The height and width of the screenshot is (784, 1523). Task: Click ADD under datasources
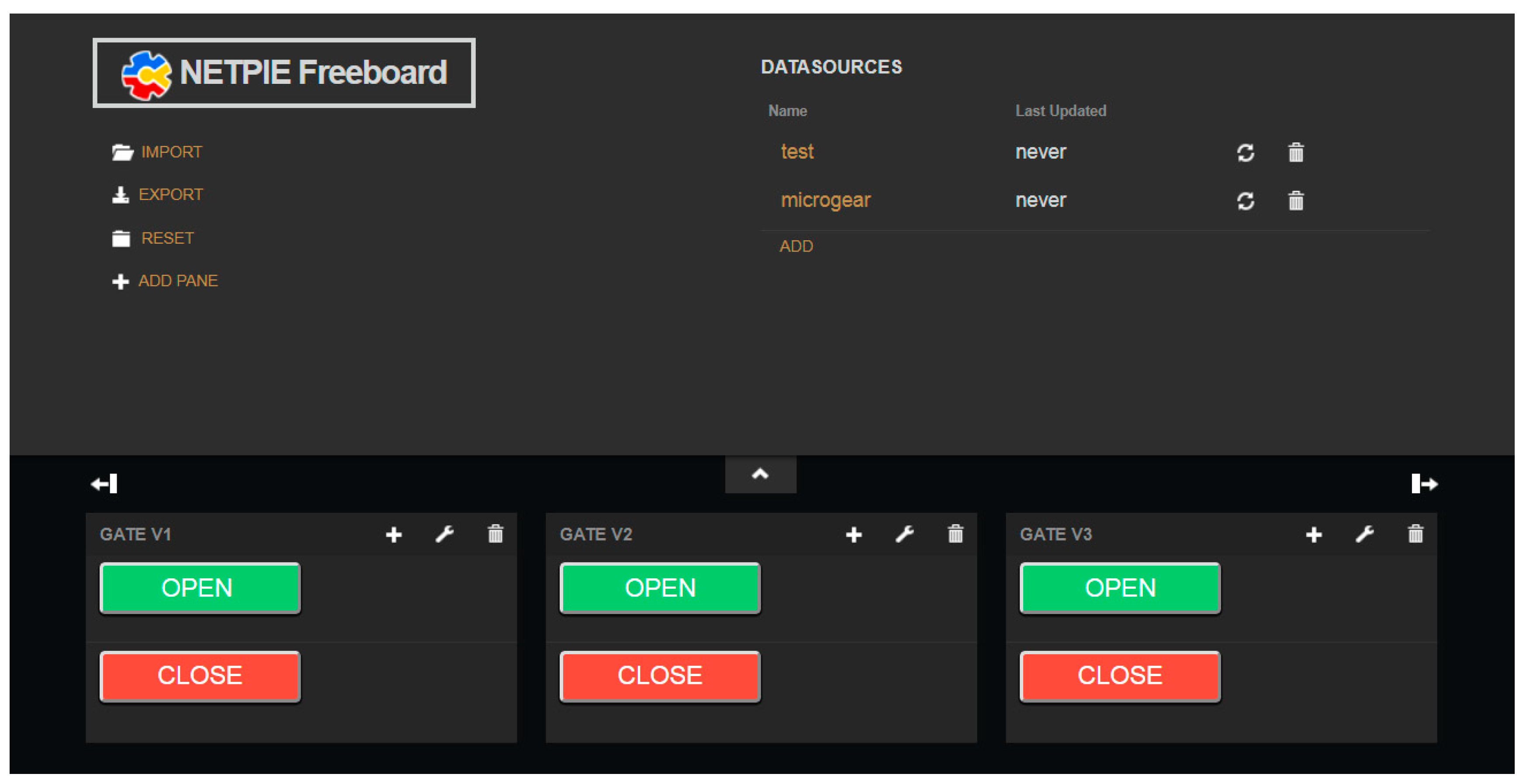coord(796,246)
